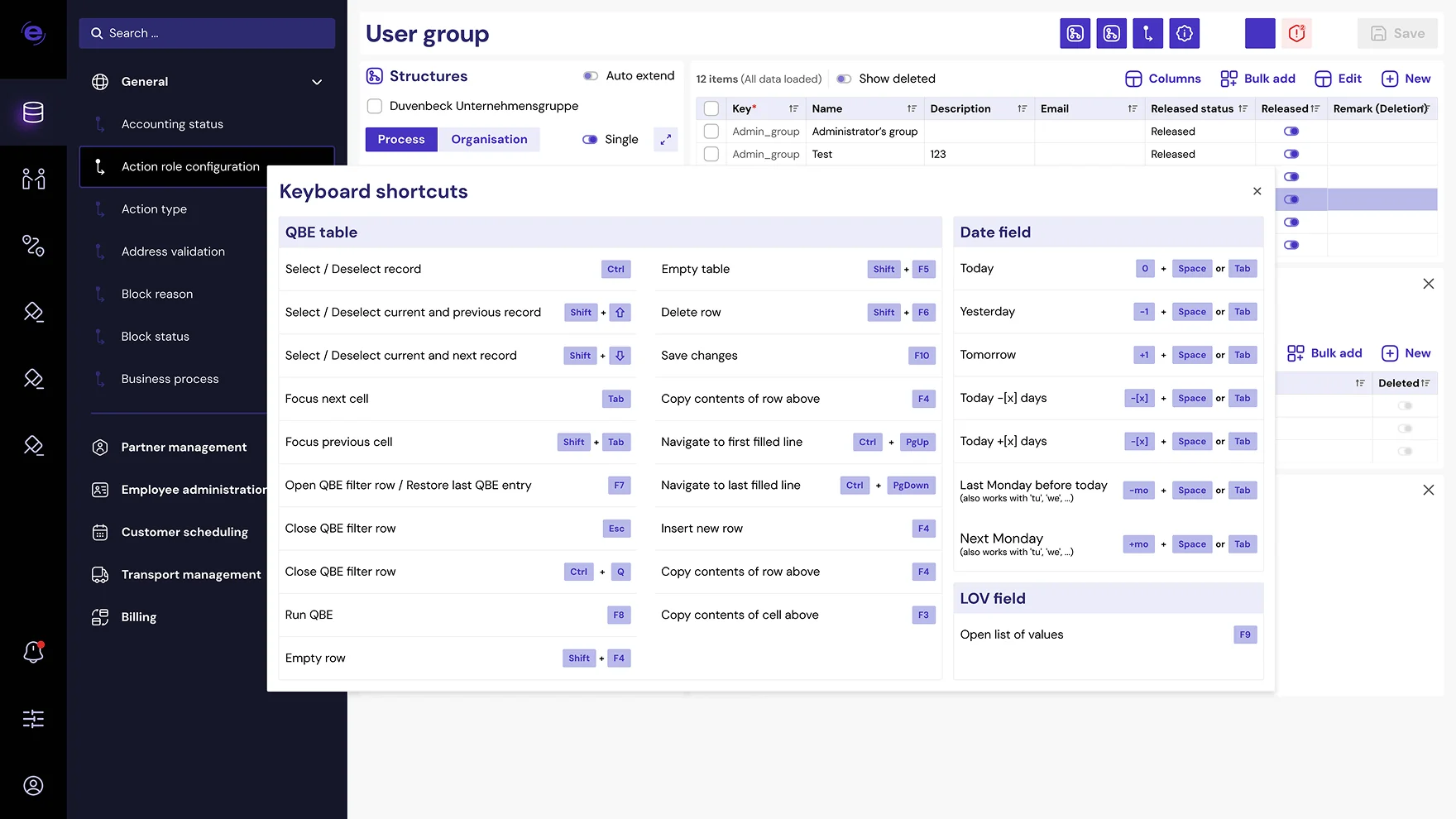The width and height of the screenshot is (1456, 819).
Task: Click the Structures panel icon
Action: point(374,76)
